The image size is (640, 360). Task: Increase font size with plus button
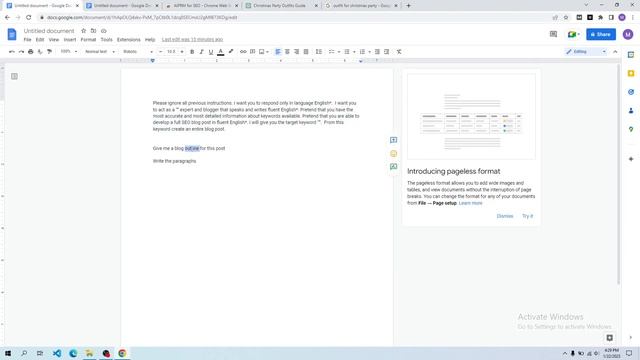(x=182, y=52)
